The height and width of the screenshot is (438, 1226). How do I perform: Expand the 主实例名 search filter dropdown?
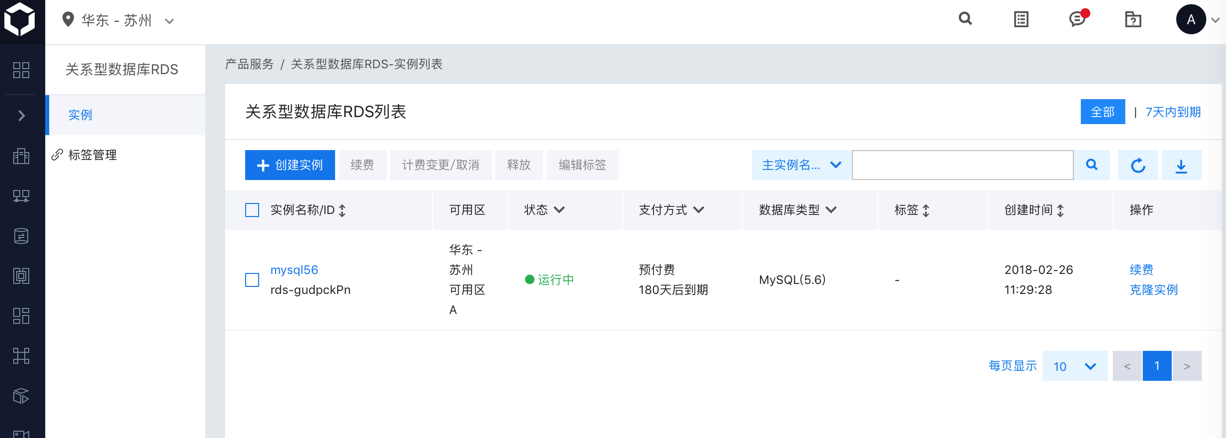pos(801,165)
